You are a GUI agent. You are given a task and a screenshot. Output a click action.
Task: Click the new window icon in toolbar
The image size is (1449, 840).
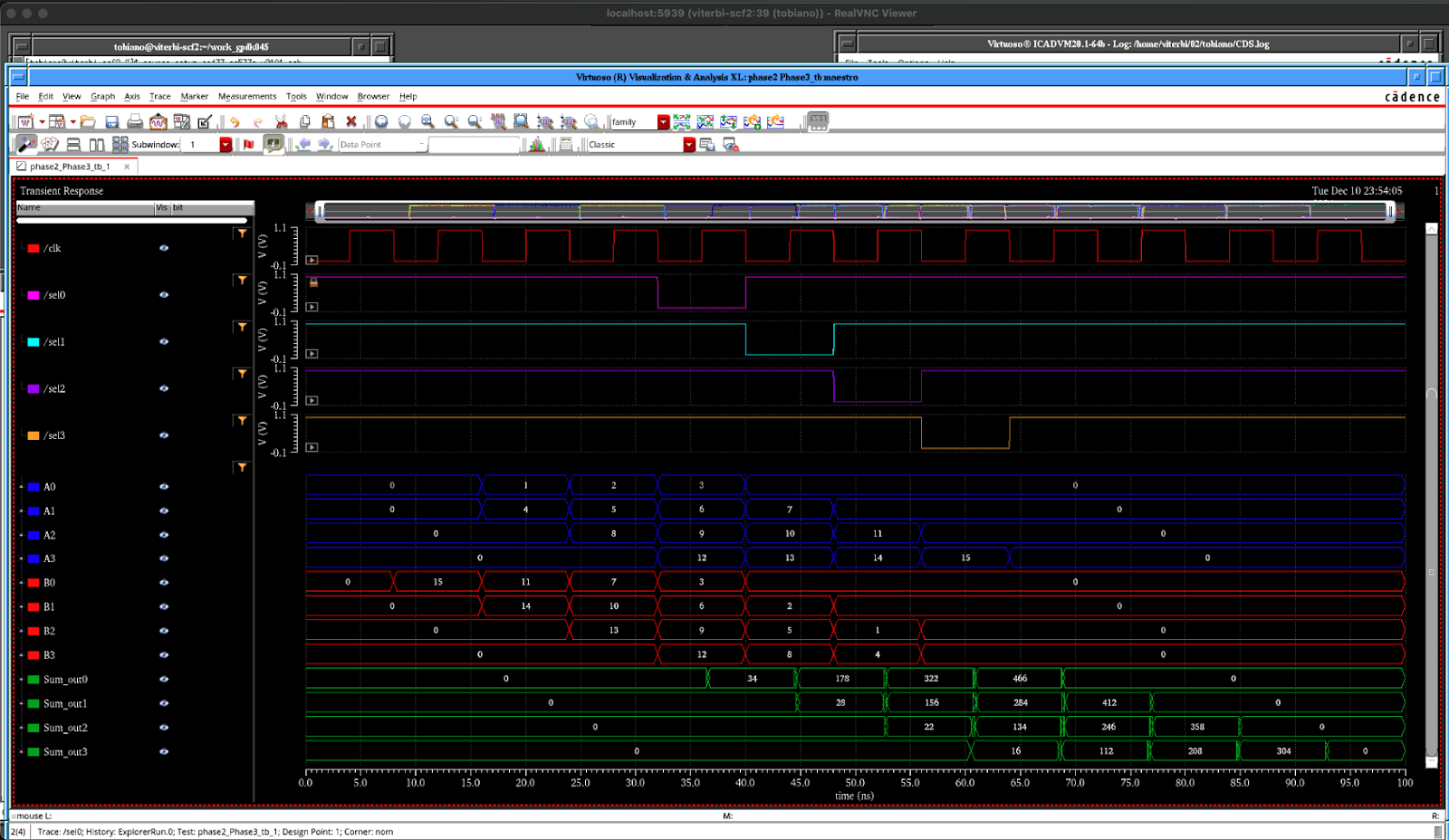(25, 121)
